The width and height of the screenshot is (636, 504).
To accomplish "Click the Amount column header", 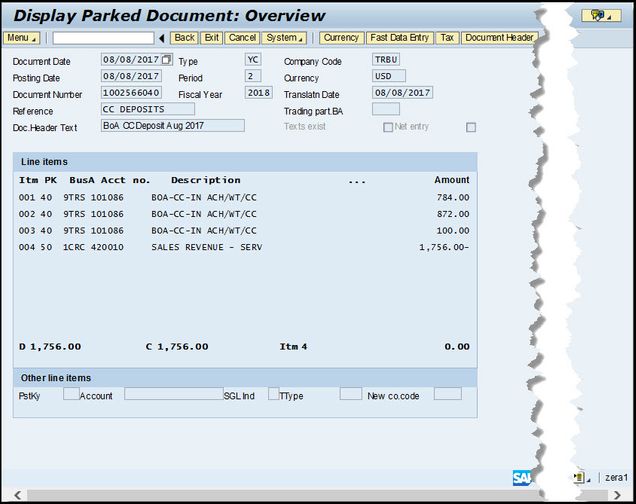I will click(x=452, y=180).
